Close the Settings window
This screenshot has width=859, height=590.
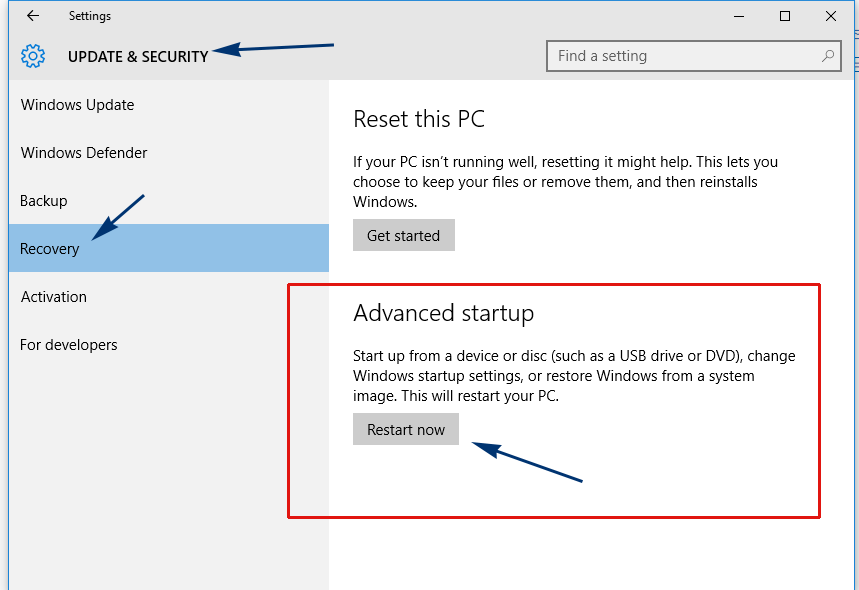pyautogui.click(x=831, y=16)
